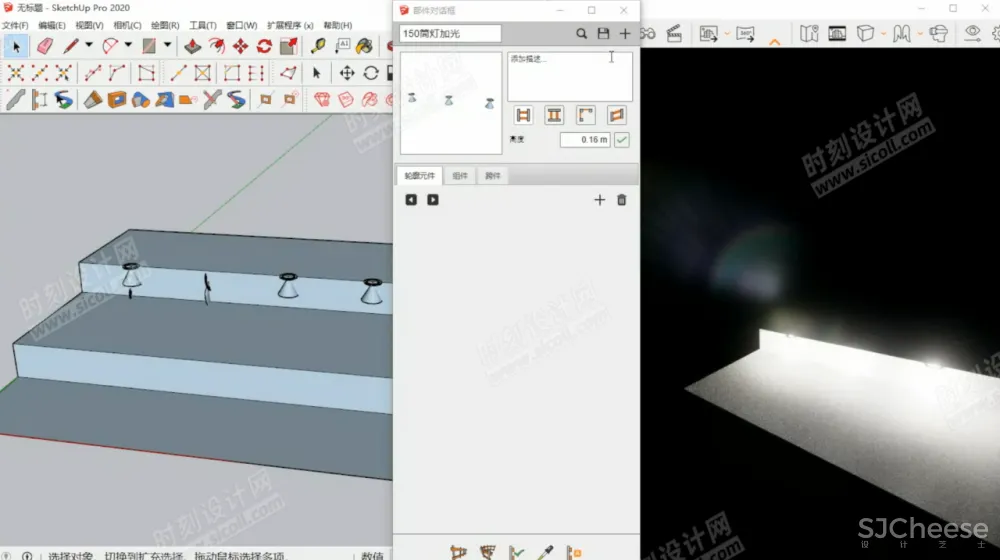Select the Push/Pull tool

click(x=193, y=46)
